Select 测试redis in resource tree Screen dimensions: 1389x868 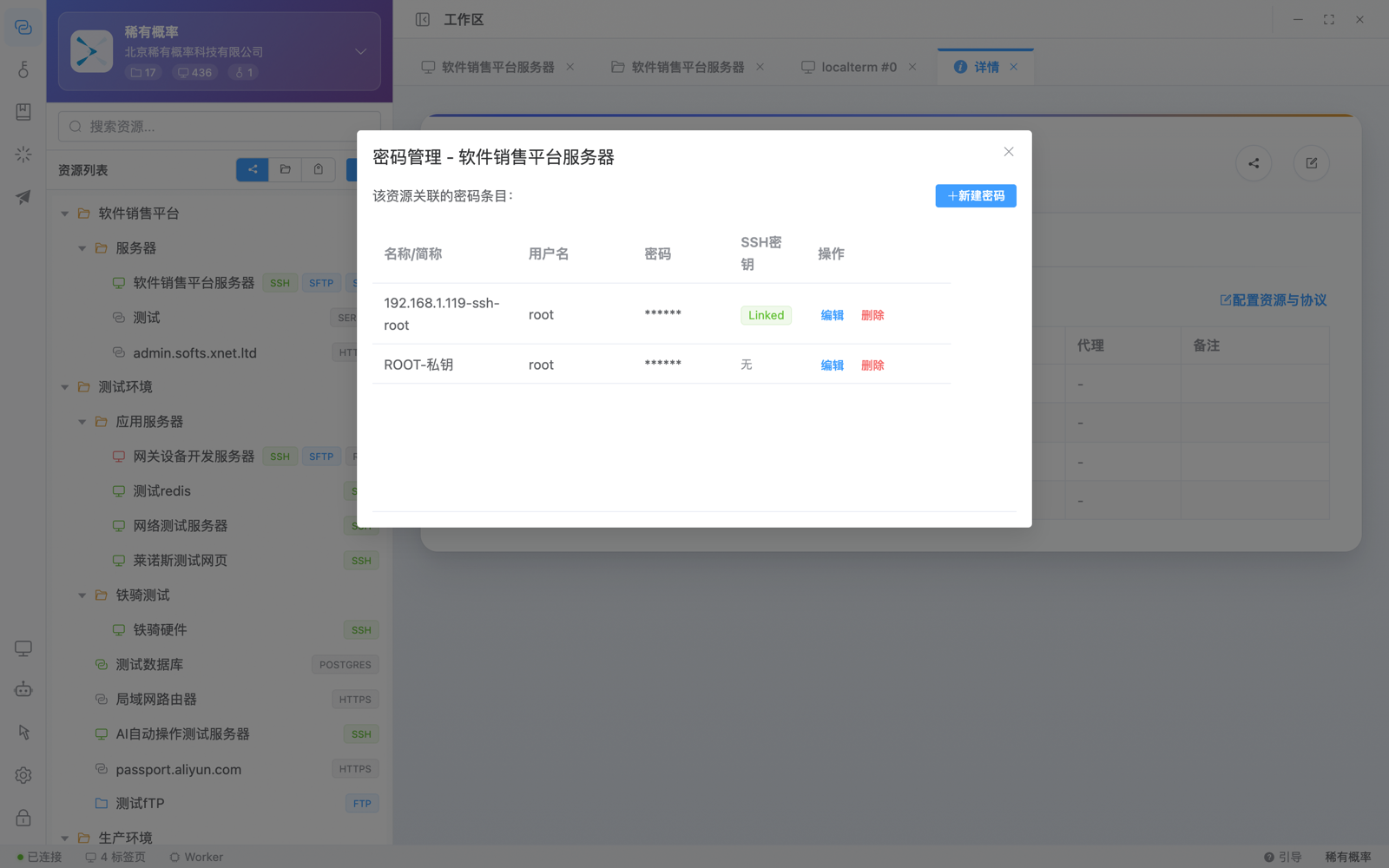pyautogui.click(x=161, y=491)
